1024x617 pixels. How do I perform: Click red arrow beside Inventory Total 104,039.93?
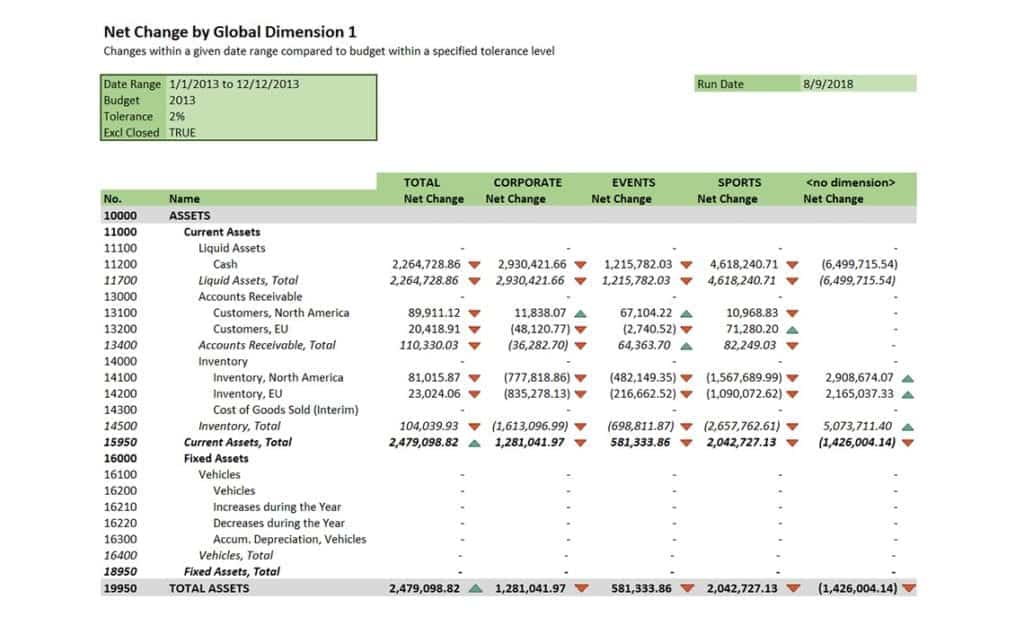[474, 427]
